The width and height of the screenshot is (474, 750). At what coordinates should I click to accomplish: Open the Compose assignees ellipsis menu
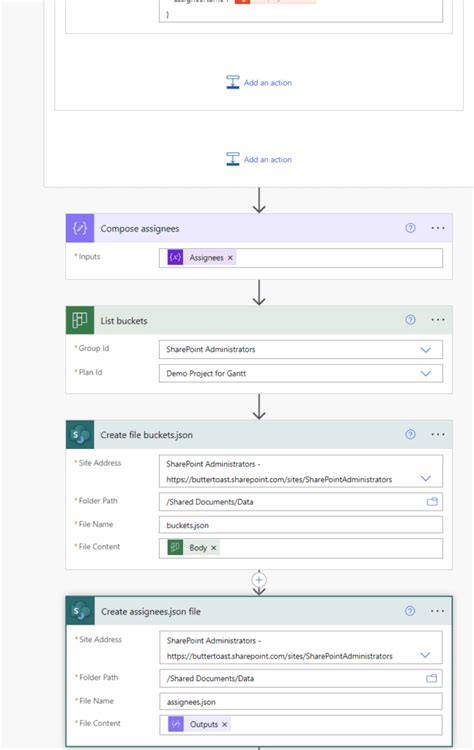pyautogui.click(x=438, y=228)
